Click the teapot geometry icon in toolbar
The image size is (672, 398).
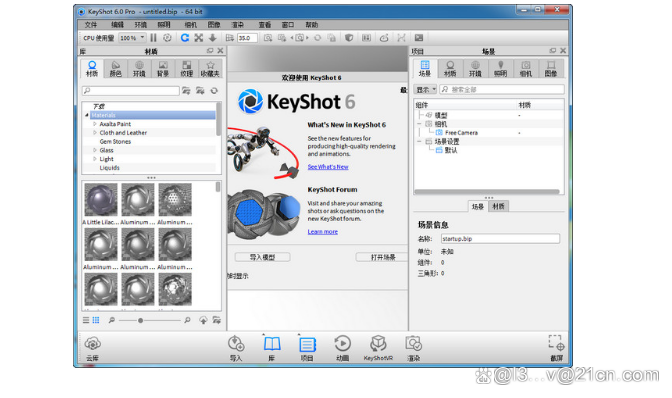click(x=384, y=38)
